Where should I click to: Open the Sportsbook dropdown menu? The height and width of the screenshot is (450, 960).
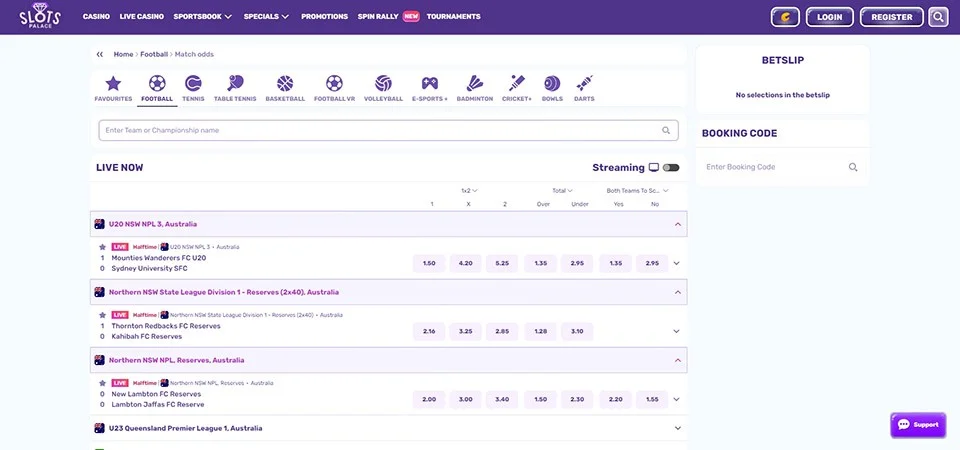(x=203, y=17)
